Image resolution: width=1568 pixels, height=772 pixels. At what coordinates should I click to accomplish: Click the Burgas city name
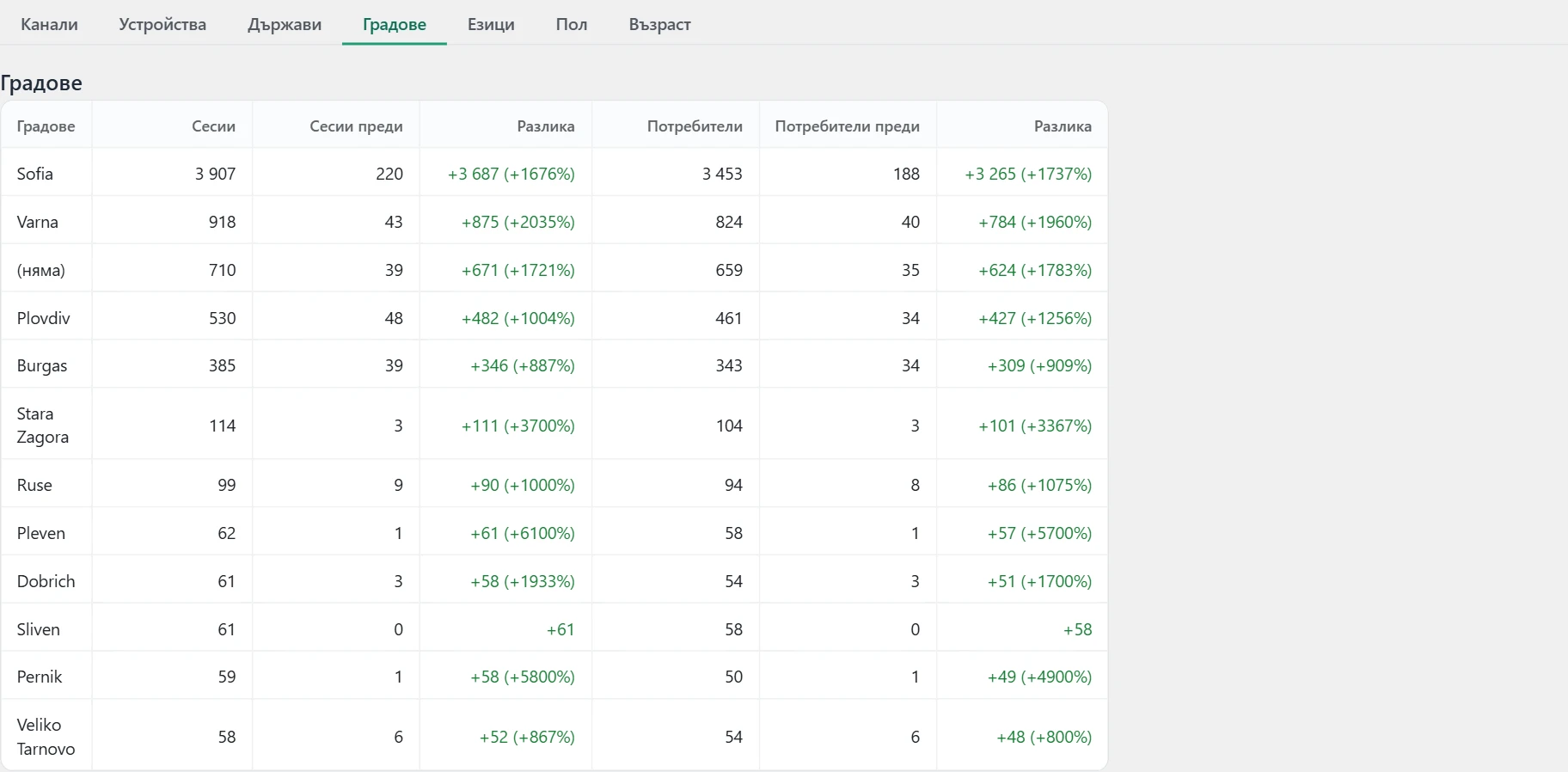click(42, 365)
